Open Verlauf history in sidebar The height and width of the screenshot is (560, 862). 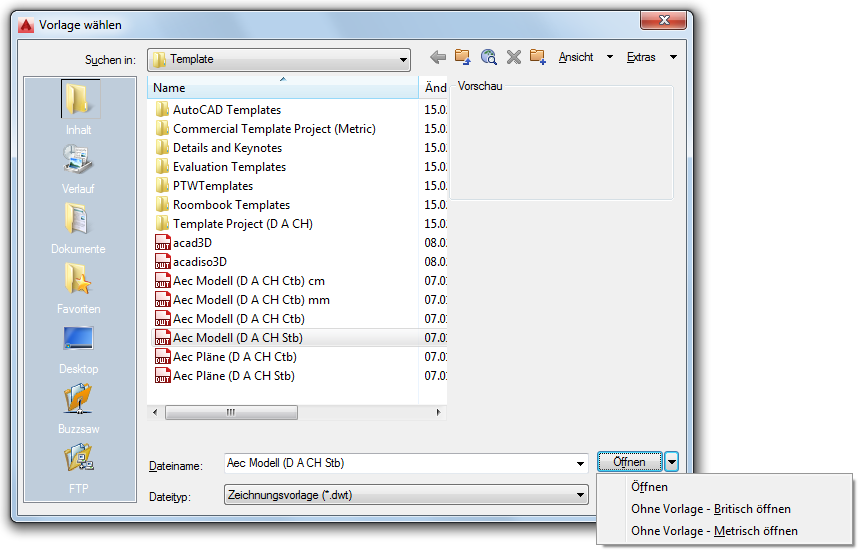pos(78,169)
